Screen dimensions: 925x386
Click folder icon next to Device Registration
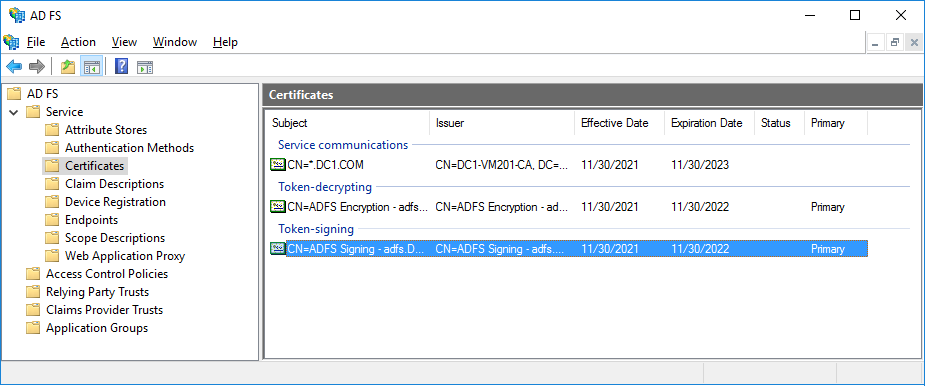(53, 202)
